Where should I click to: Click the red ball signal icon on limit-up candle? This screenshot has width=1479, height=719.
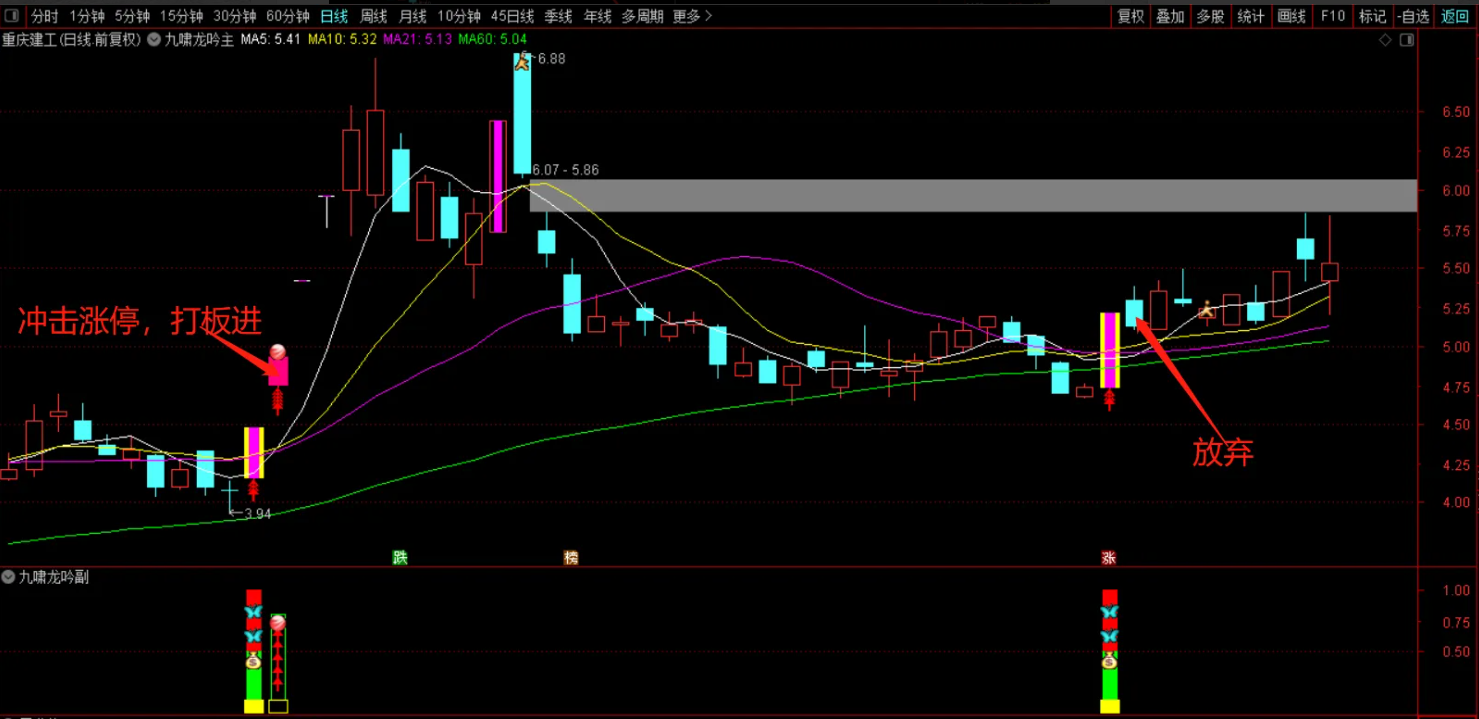click(x=277, y=352)
